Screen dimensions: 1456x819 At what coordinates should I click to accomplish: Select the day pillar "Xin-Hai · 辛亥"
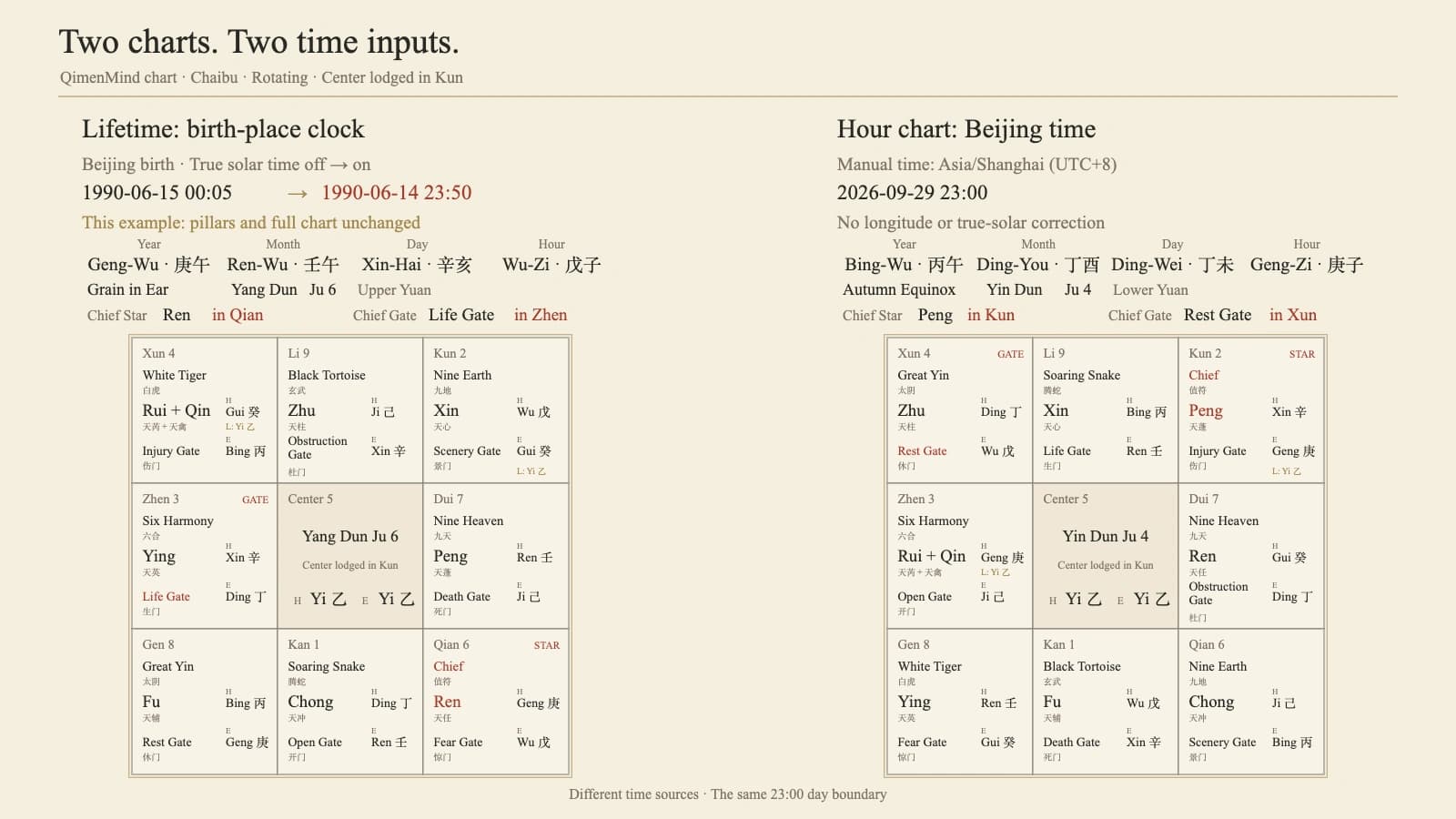tap(417, 265)
